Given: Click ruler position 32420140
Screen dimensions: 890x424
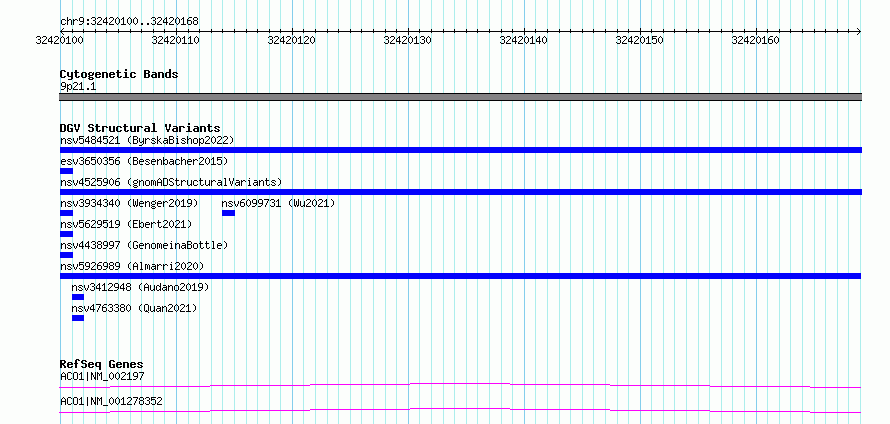Looking at the screenshot, I should (523, 40).
